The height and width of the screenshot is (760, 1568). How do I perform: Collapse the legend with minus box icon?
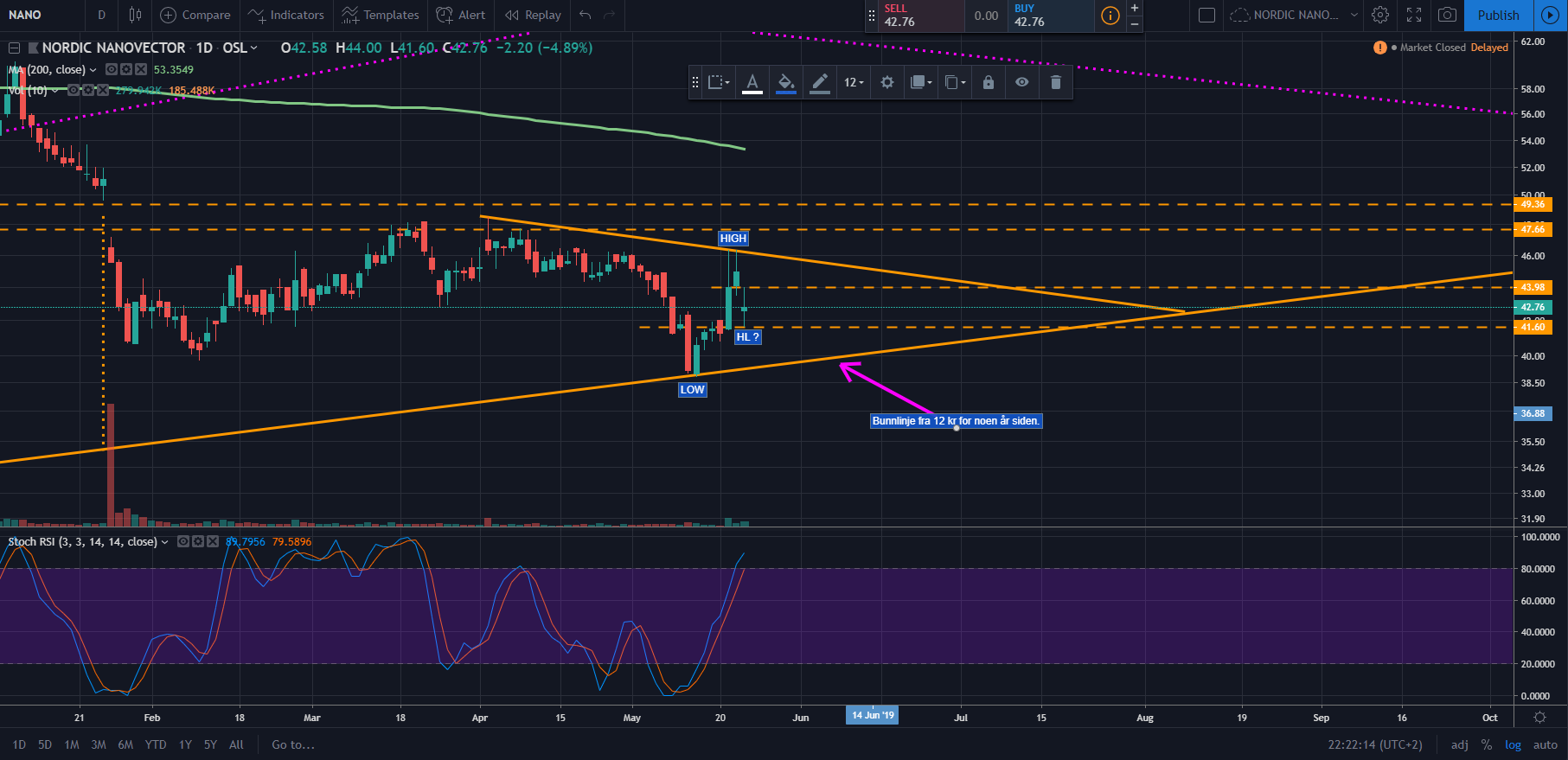pyautogui.click(x=14, y=48)
